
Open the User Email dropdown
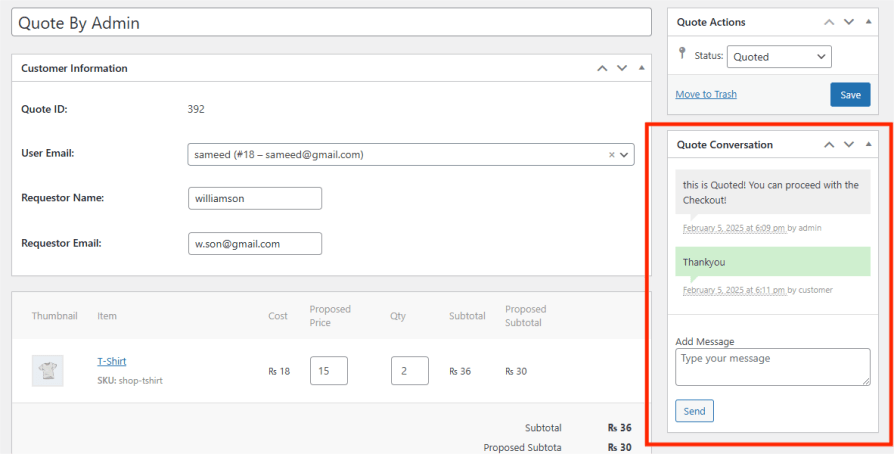(625, 155)
